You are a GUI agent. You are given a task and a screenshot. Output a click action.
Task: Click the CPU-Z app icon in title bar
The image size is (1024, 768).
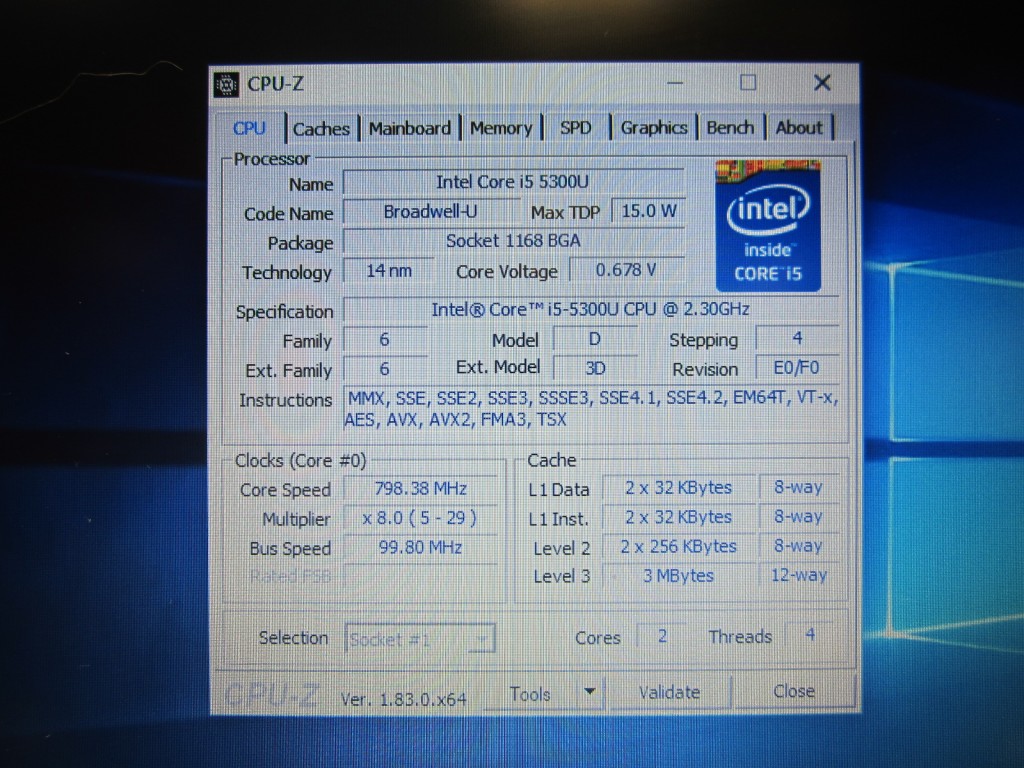pos(226,84)
